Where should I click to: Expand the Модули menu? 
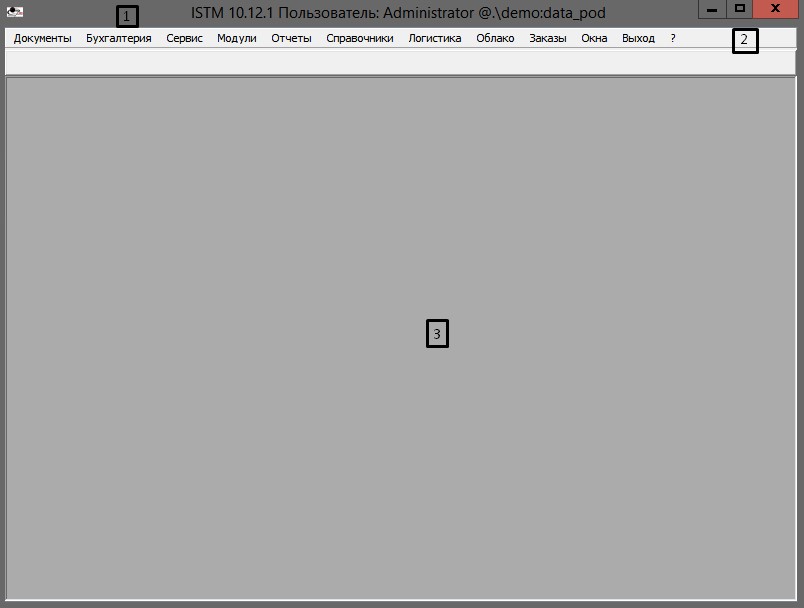236,38
